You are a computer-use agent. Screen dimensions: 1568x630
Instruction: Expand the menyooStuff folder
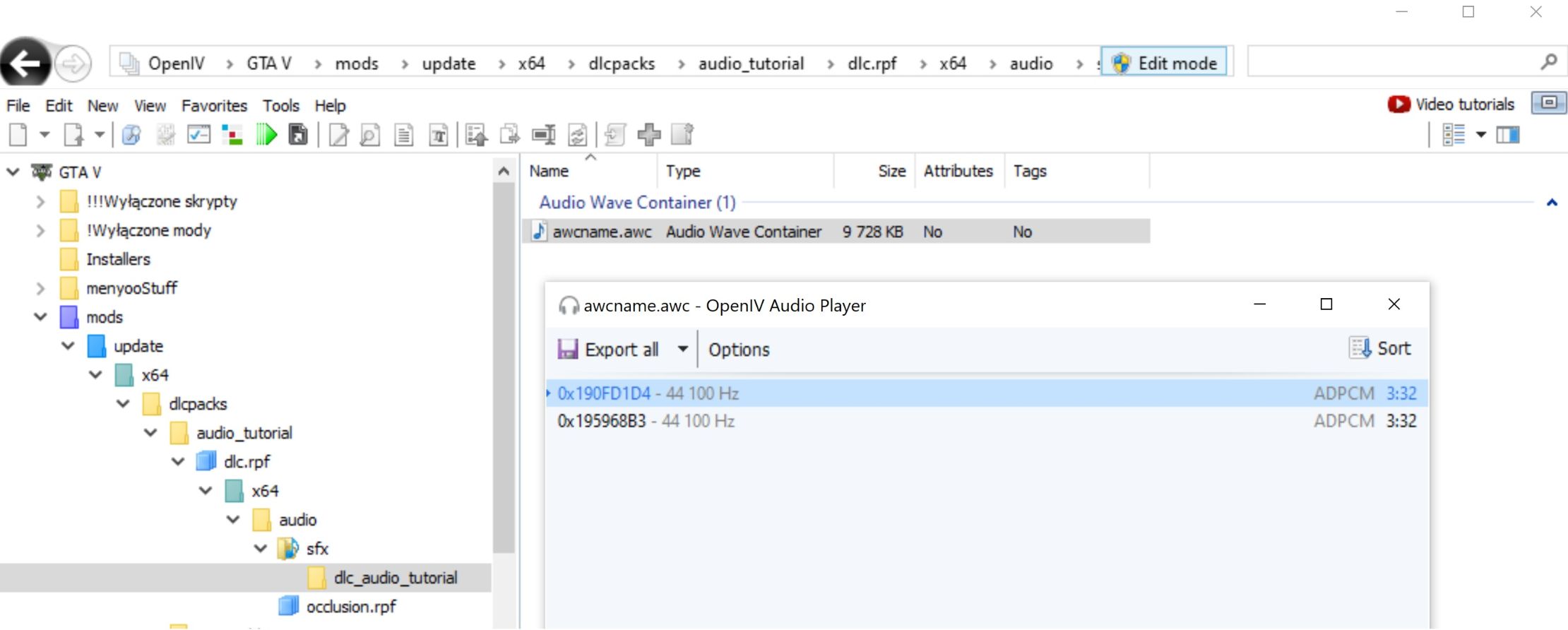[40, 288]
